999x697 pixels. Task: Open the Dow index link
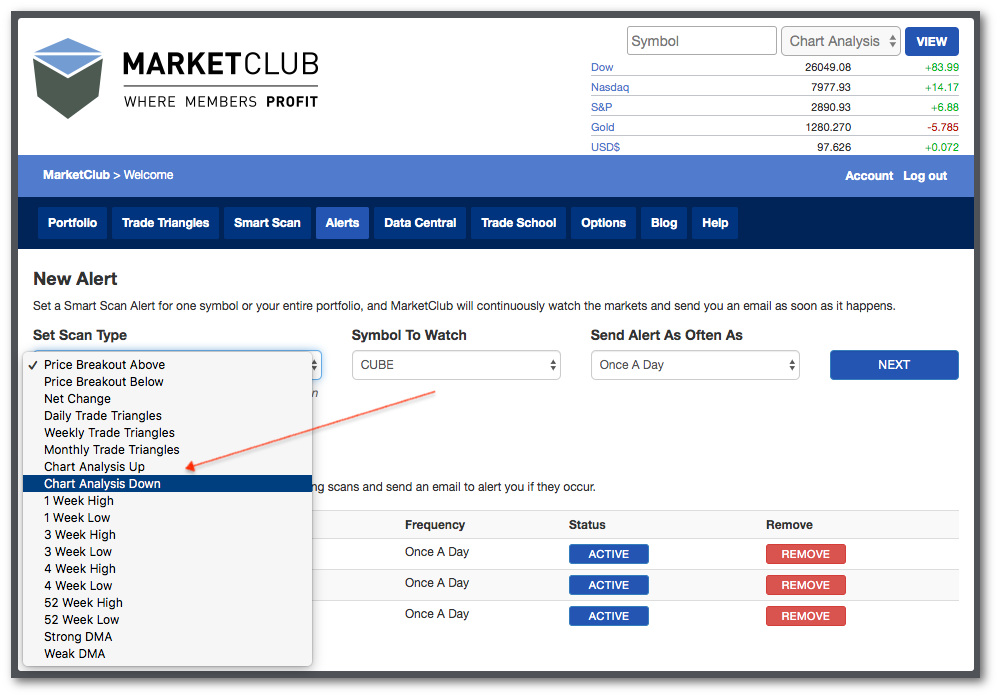[x=602, y=67]
